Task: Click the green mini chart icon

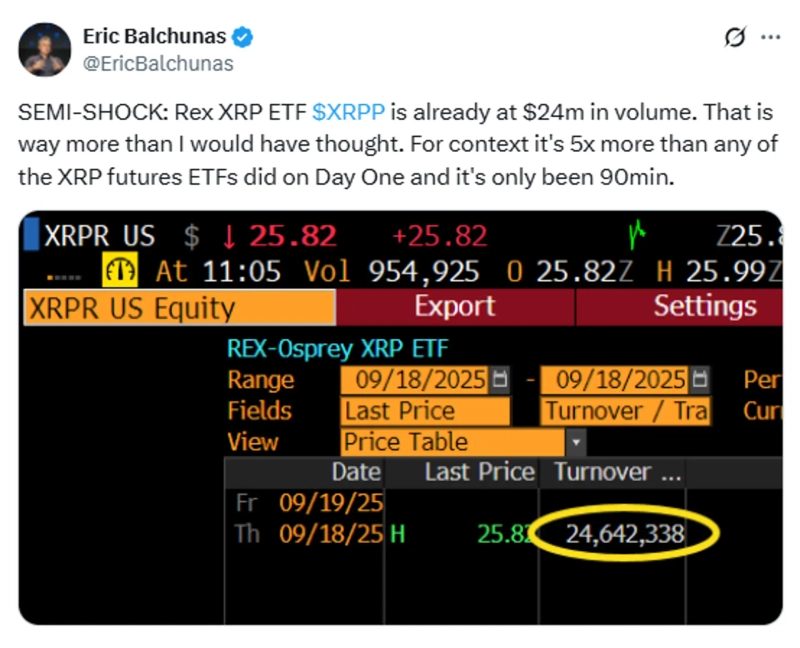Action: coord(637,237)
